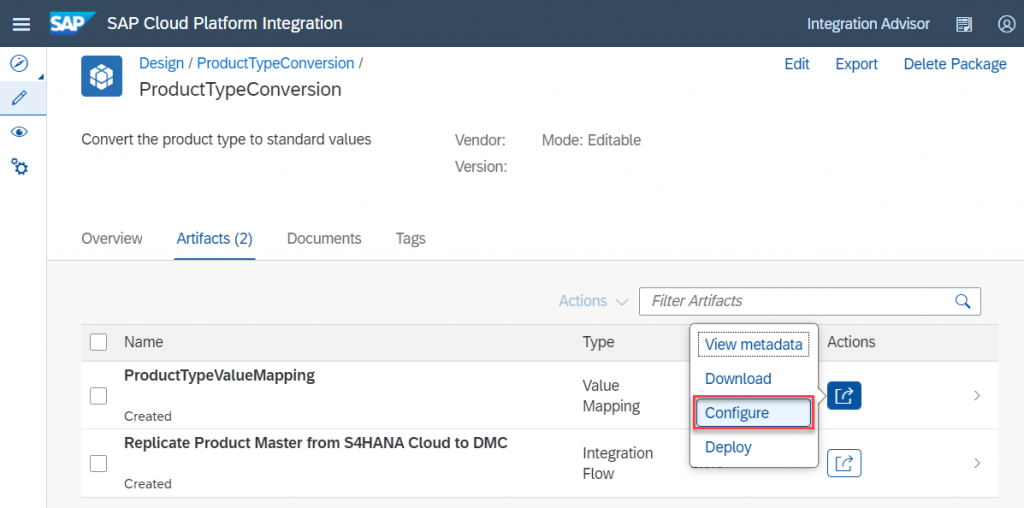
Task: Switch to the Overview tab
Action: (x=112, y=238)
